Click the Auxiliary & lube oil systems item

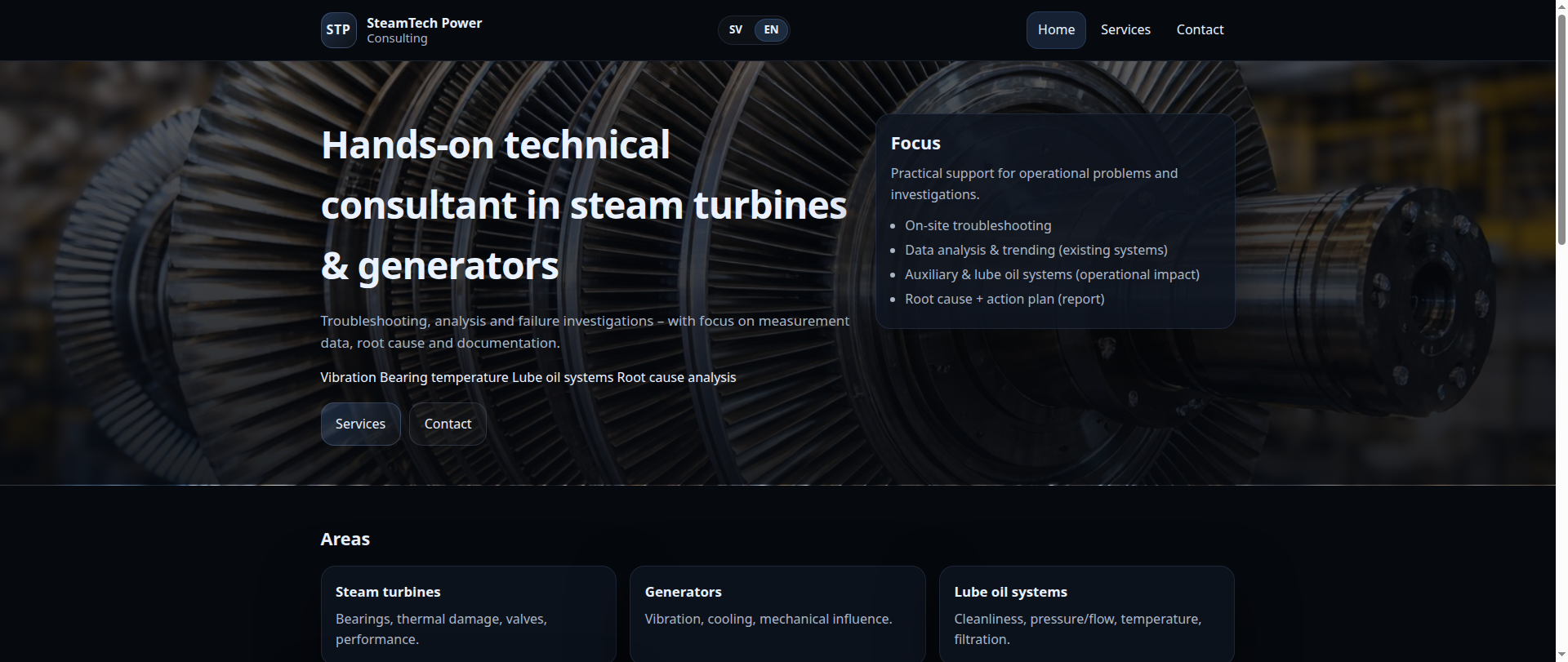click(1051, 275)
